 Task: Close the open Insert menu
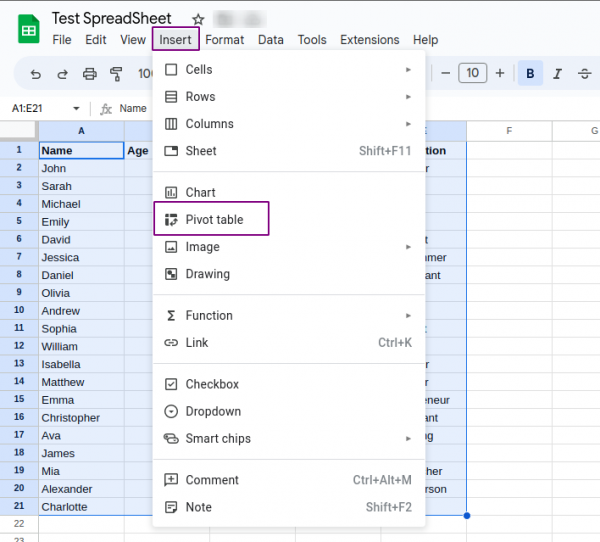pyautogui.click(x=176, y=39)
